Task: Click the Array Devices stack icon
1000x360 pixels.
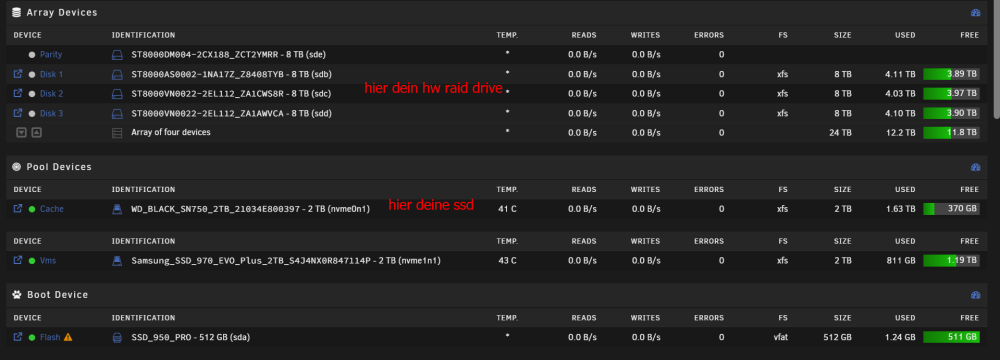Action: pyautogui.click(x=17, y=12)
